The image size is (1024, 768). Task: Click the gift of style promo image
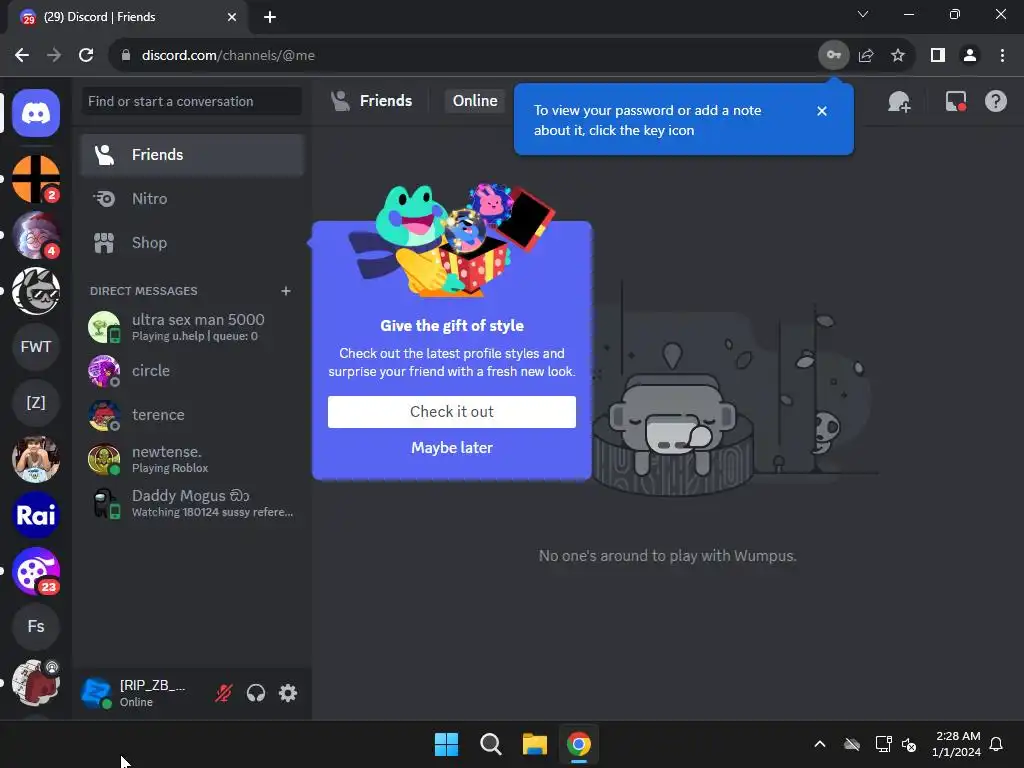[452, 240]
